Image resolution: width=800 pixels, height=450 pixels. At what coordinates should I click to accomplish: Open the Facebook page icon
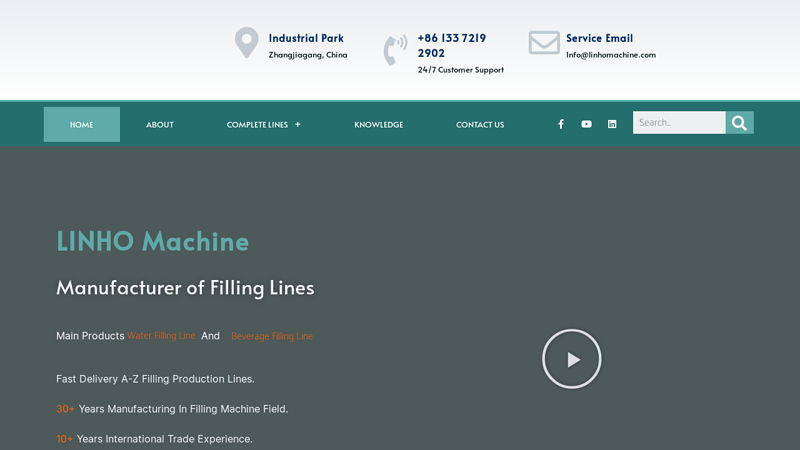(x=561, y=124)
